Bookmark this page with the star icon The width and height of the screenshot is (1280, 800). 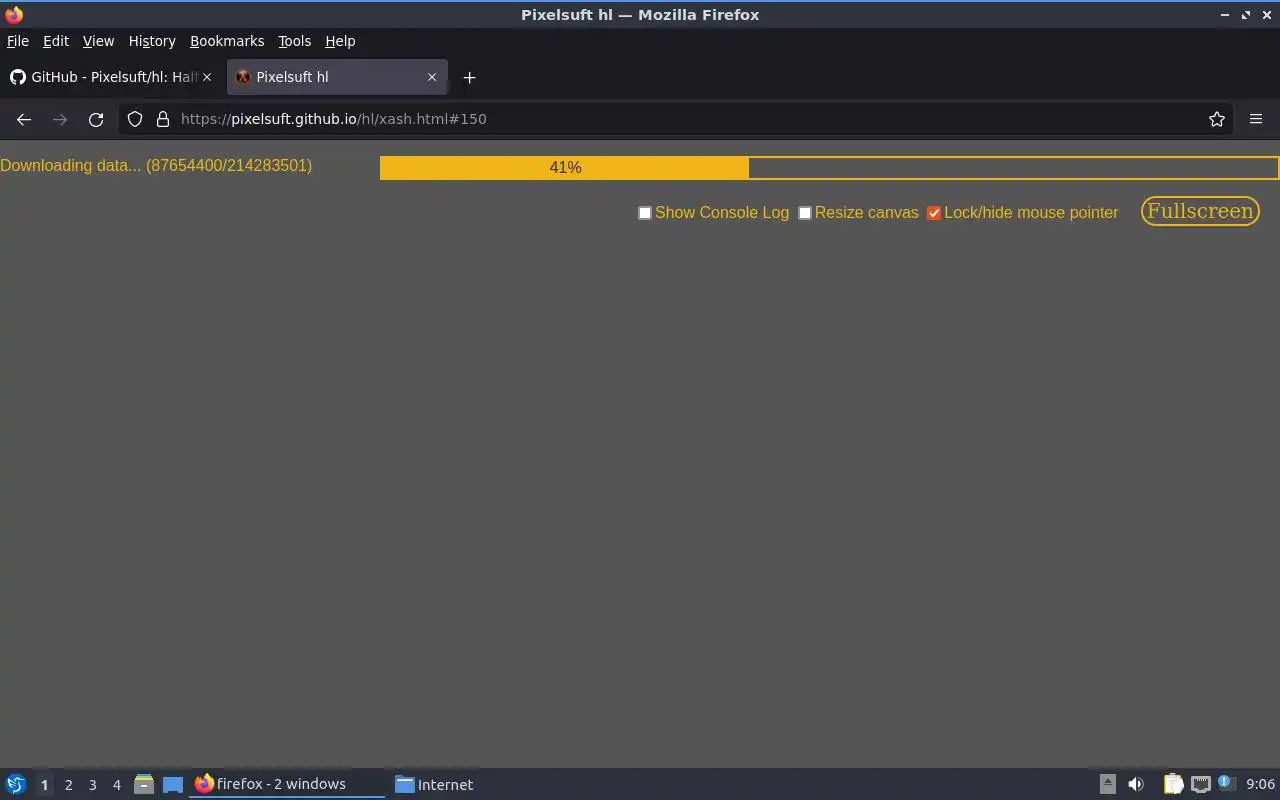(x=1217, y=119)
